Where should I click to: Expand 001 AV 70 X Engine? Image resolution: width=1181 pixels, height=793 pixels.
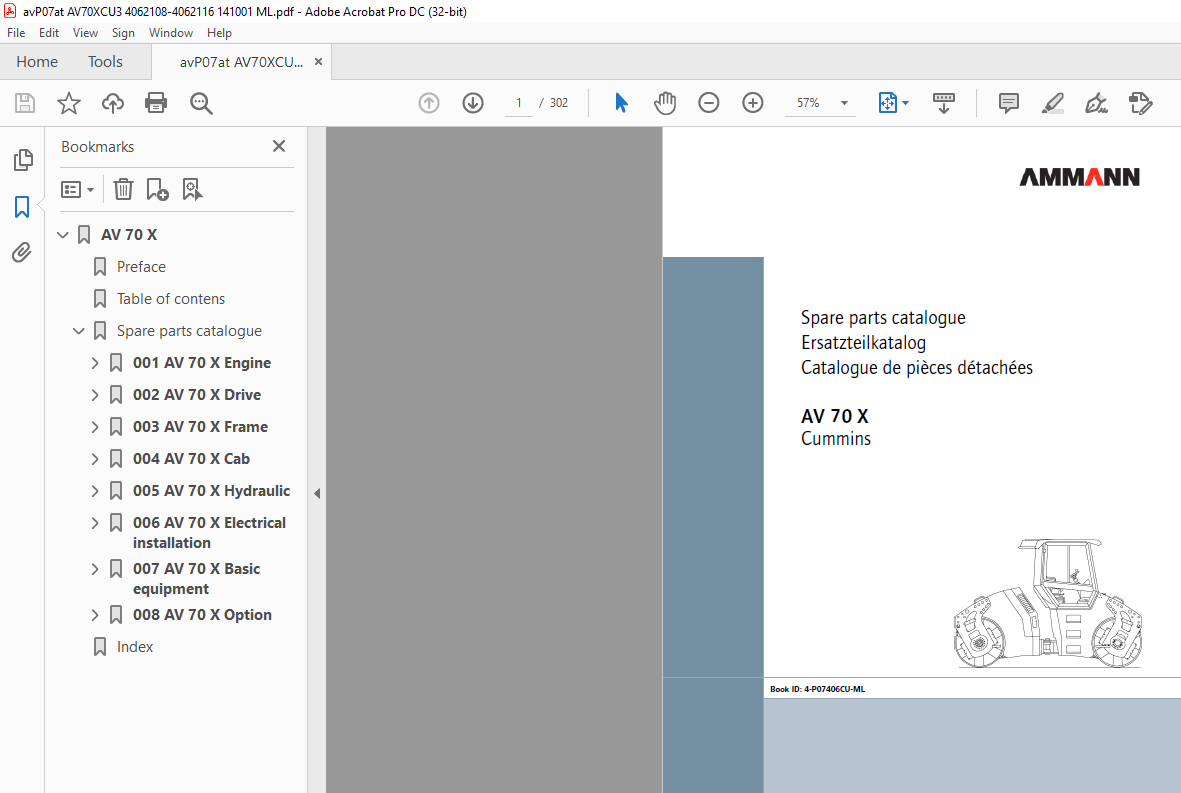[x=95, y=363]
